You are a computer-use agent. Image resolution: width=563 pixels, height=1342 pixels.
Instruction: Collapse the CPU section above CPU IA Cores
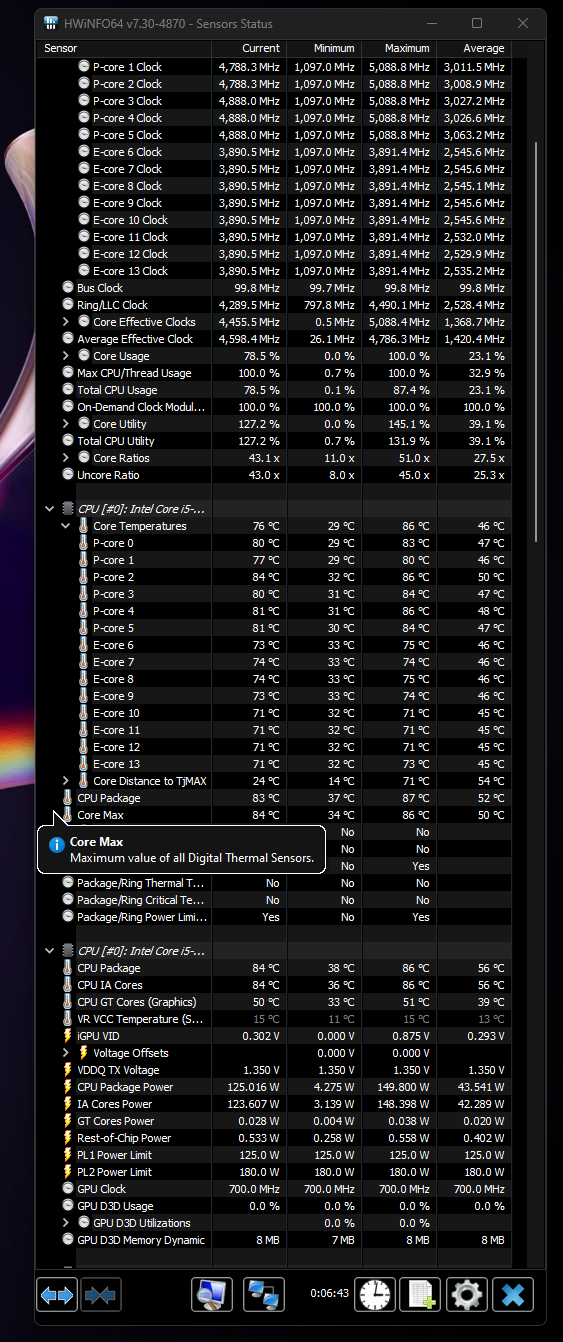pos(50,951)
